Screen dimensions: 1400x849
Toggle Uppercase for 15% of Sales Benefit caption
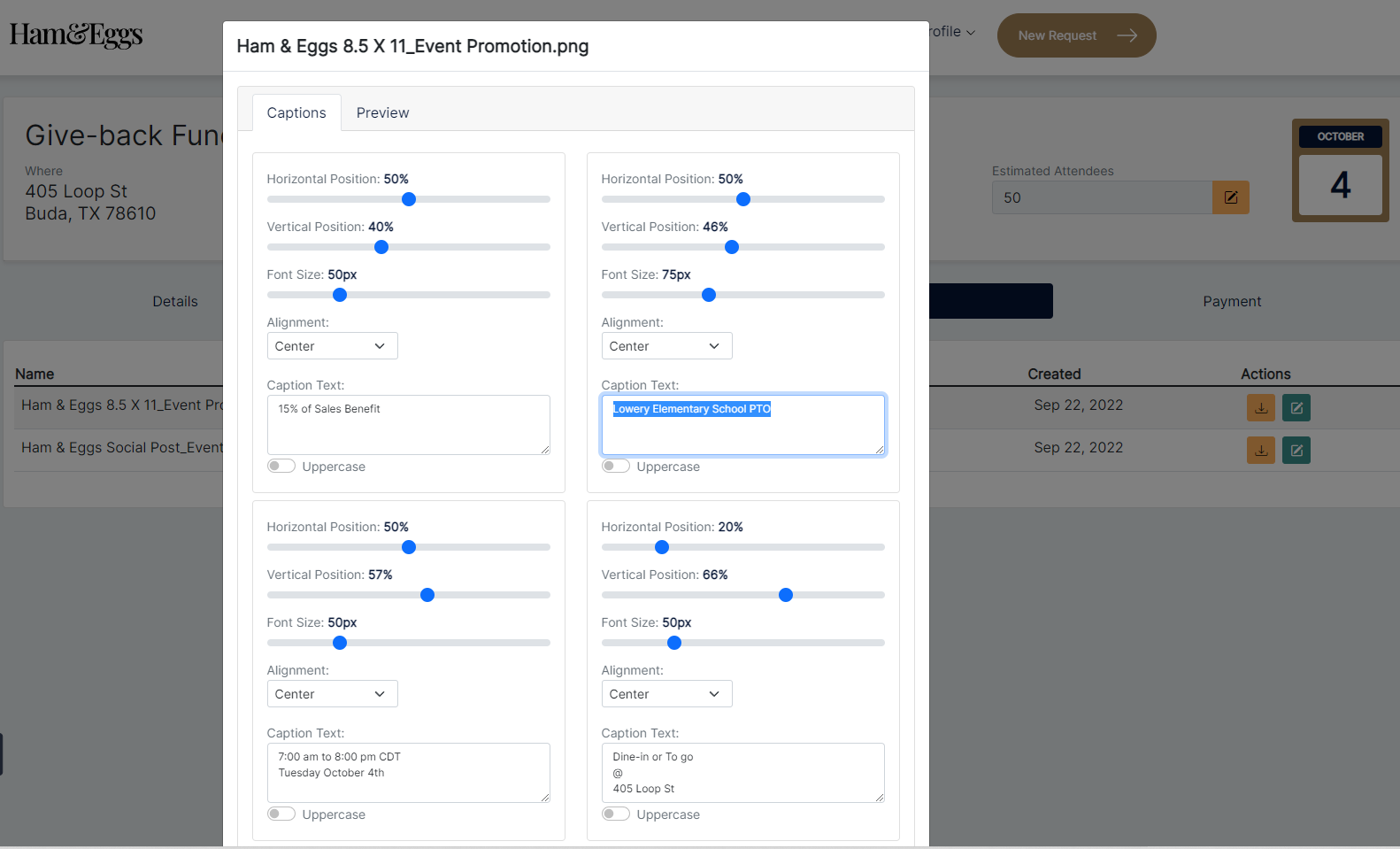pyautogui.click(x=281, y=467)
